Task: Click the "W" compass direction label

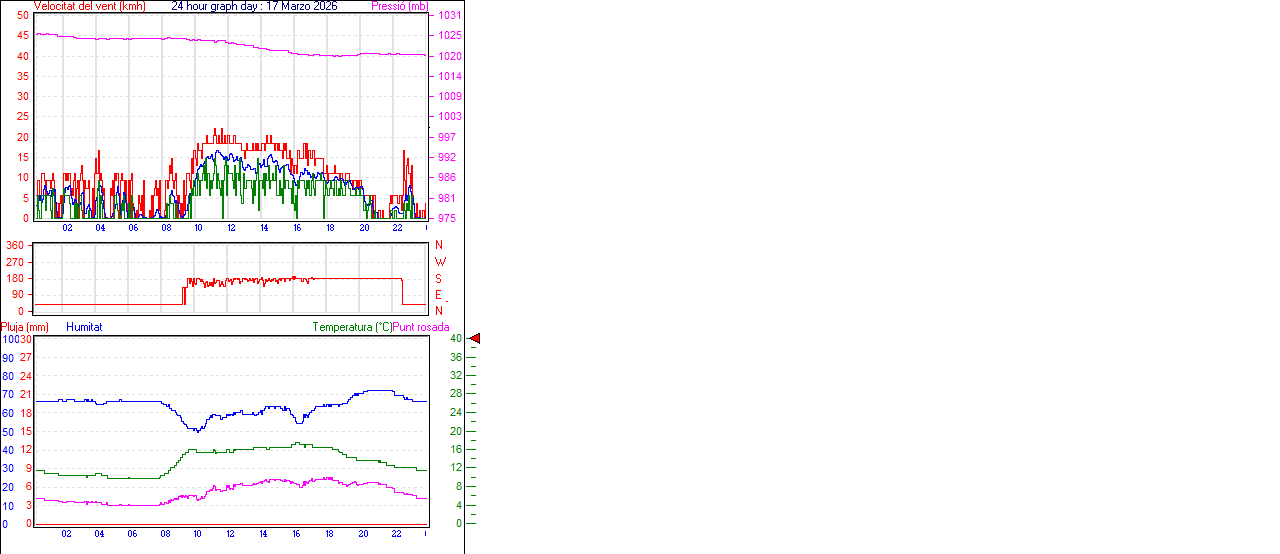Action: 440,262
